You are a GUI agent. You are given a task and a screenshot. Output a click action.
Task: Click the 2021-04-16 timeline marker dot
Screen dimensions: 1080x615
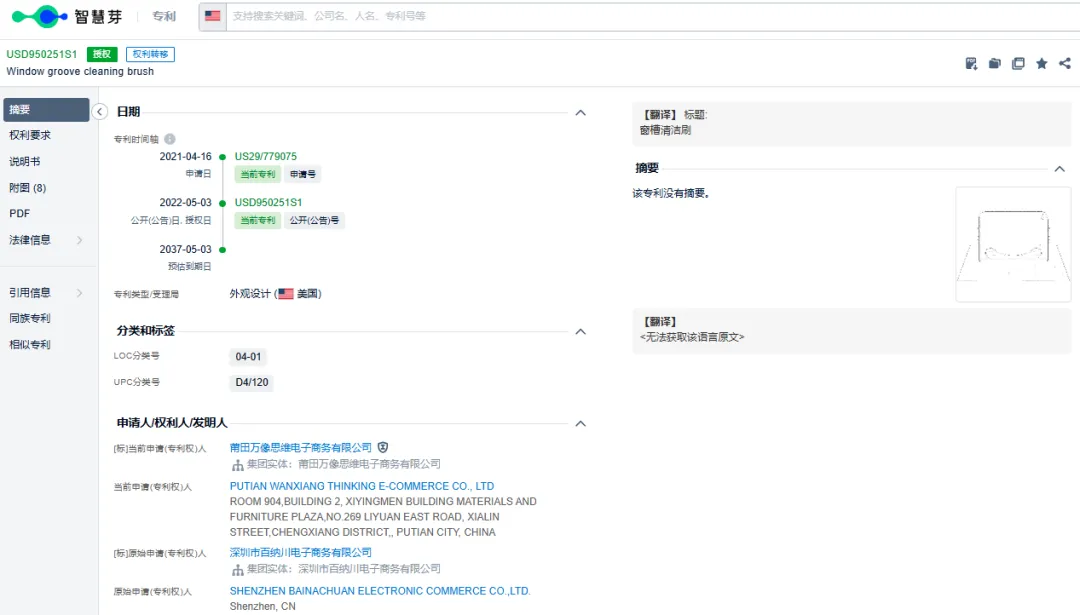(222, 157)
